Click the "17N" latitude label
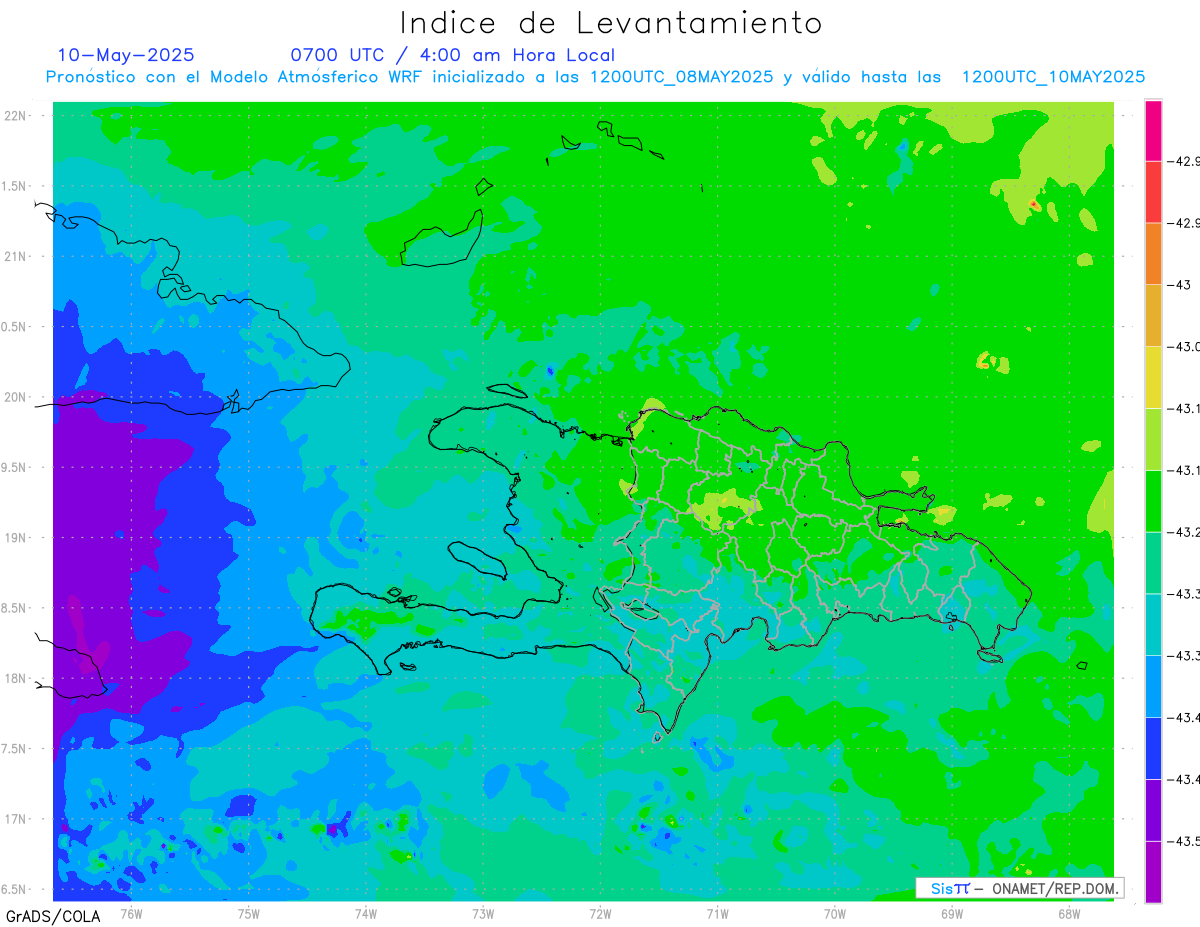Viewport: 1200px width, 927px height. pyautogui.click(x=17, y=819)
